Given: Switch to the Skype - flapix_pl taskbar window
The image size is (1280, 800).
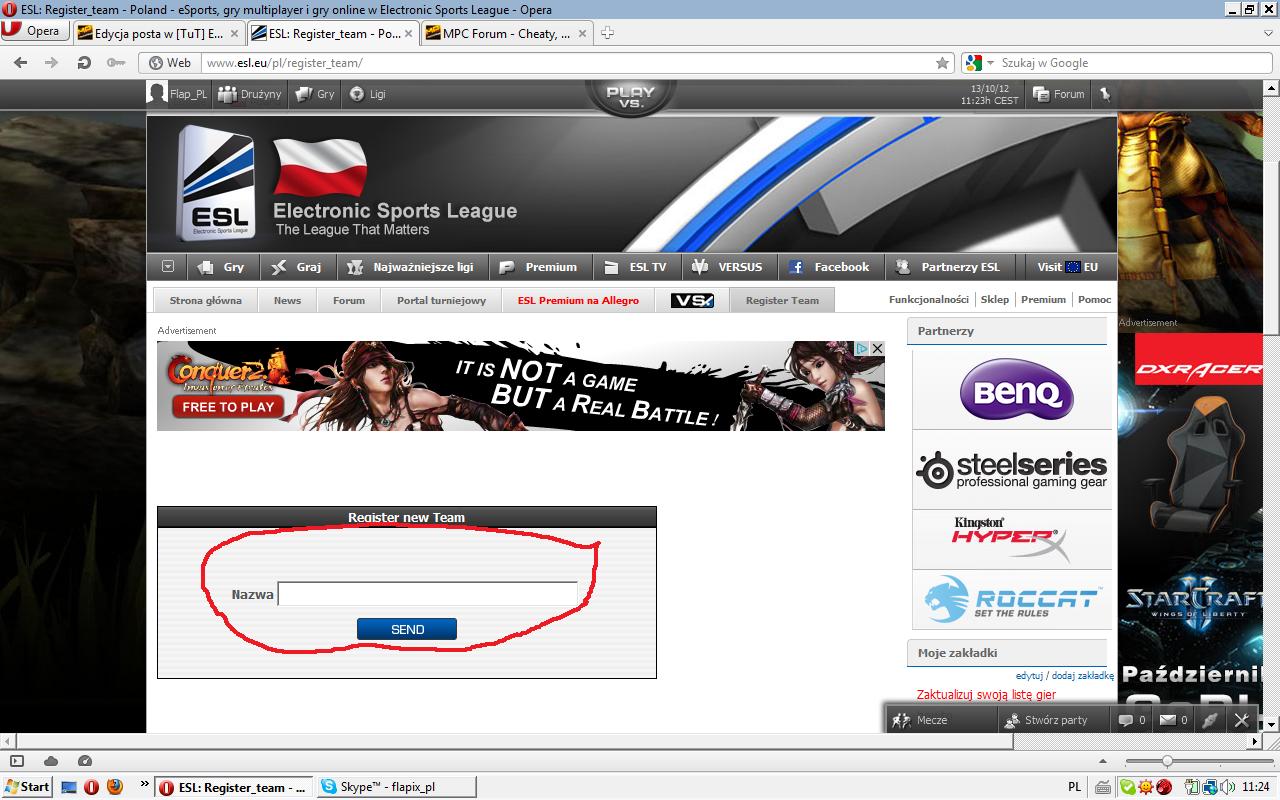Looking at the screenshot, I should (x=394, y=787).
